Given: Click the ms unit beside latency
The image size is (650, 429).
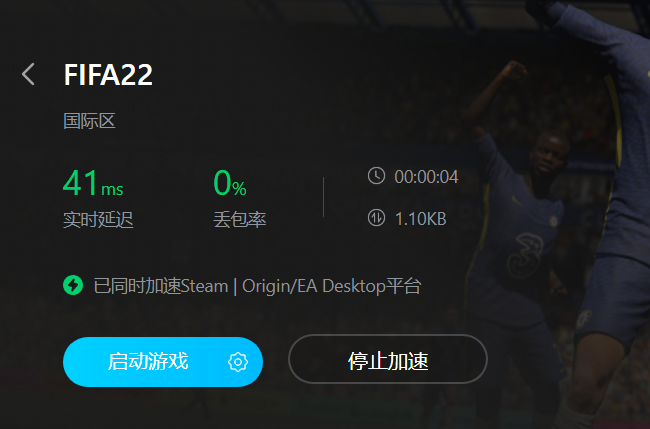Looking at the screenshot, I should [x=112, y=189].
